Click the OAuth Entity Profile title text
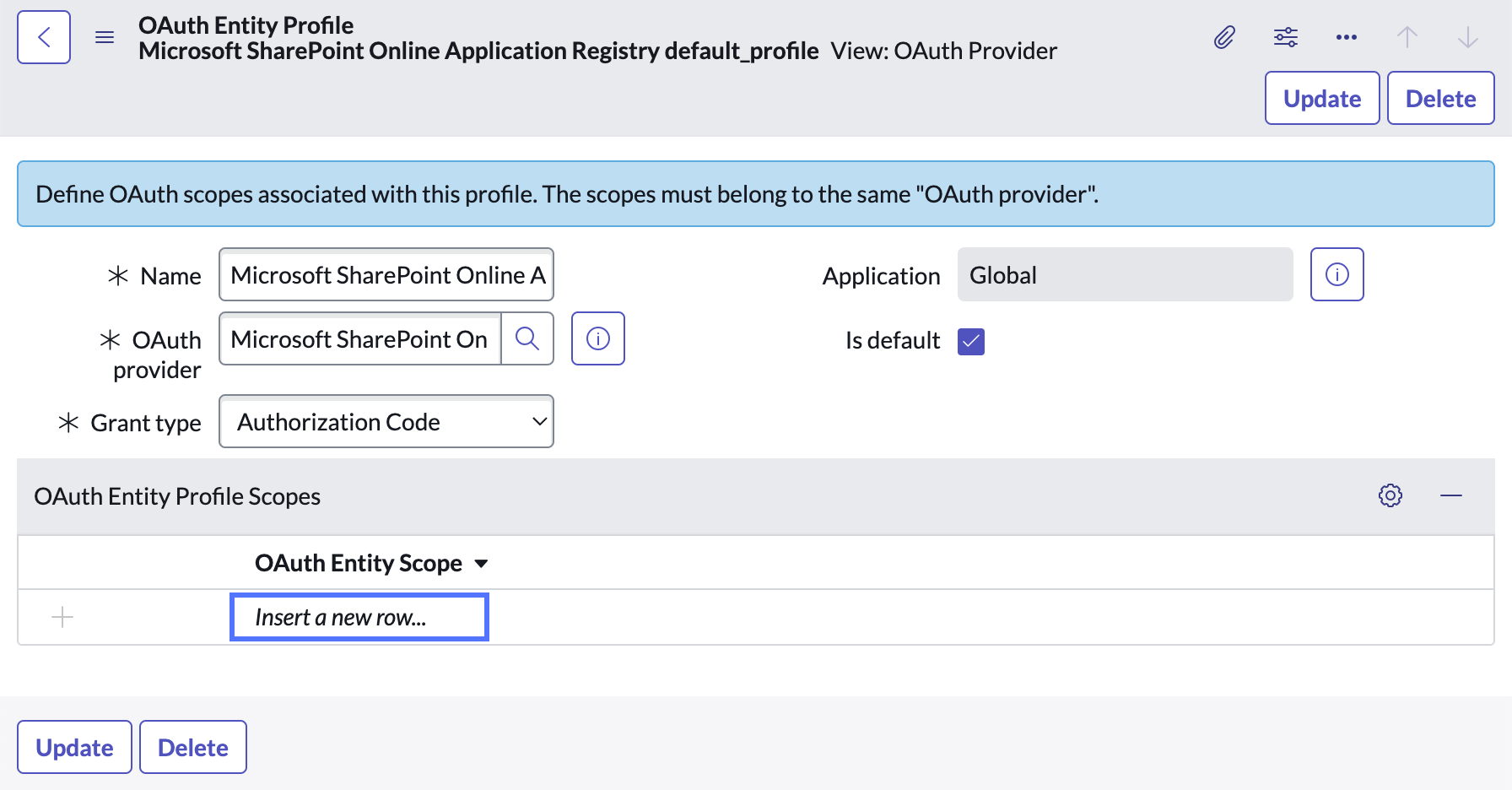 (246, 25)
